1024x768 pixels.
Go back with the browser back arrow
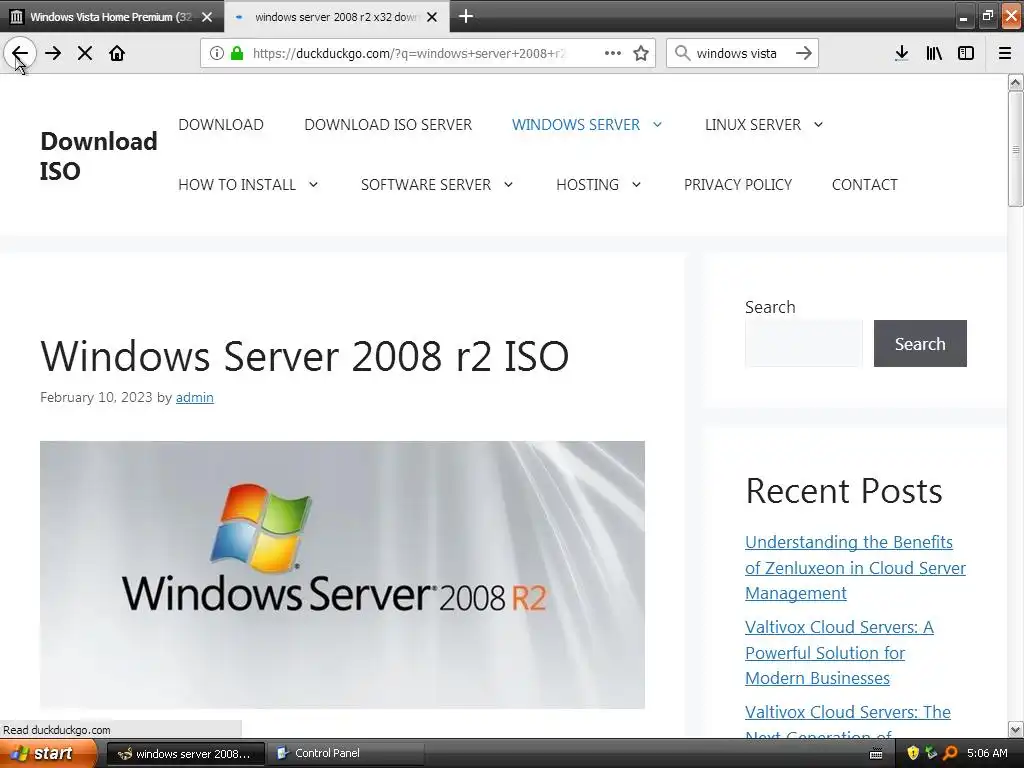pyautogui.click(x=20, y=54)
